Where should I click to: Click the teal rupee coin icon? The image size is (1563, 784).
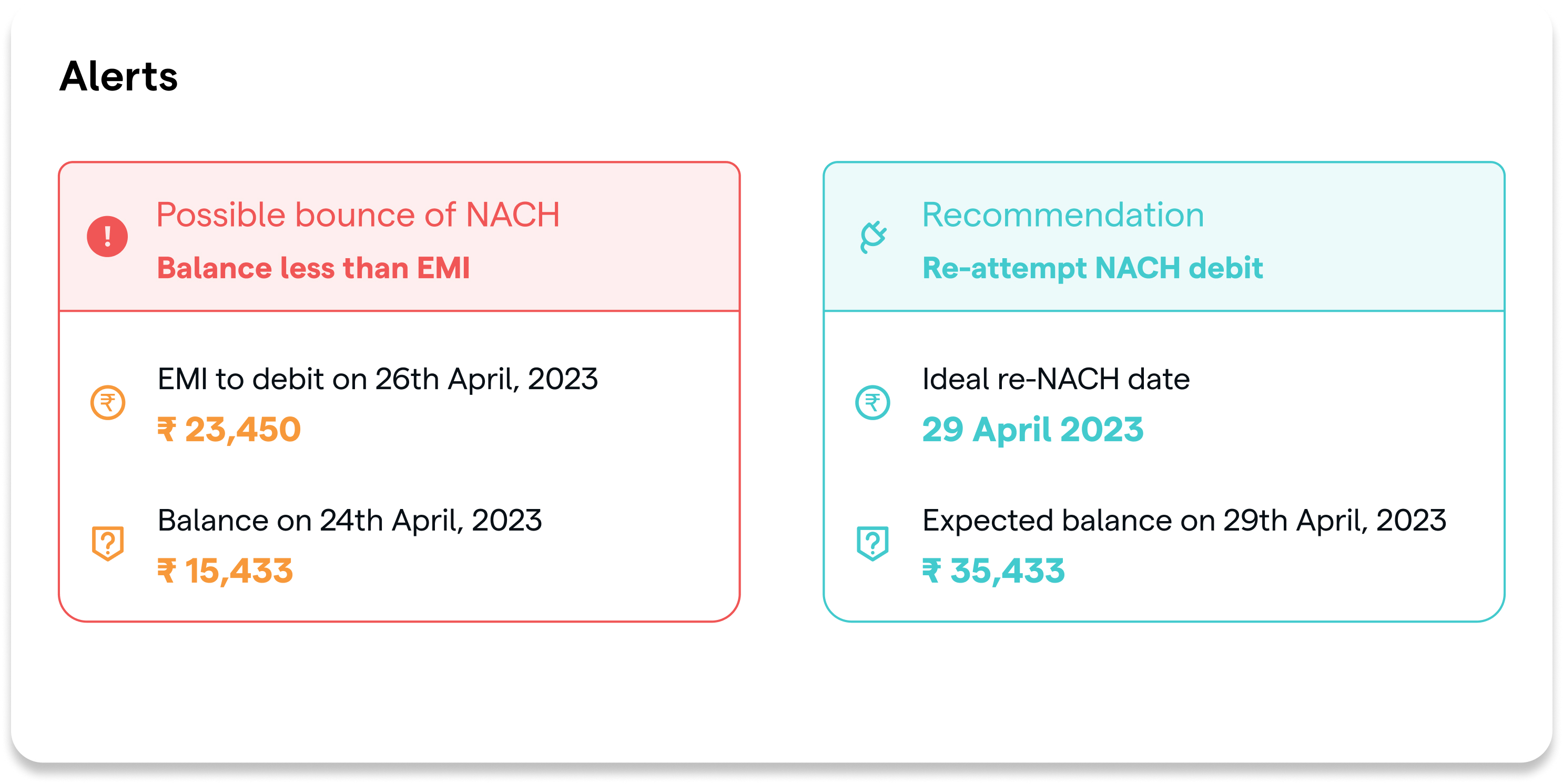[x=872, y=402]
